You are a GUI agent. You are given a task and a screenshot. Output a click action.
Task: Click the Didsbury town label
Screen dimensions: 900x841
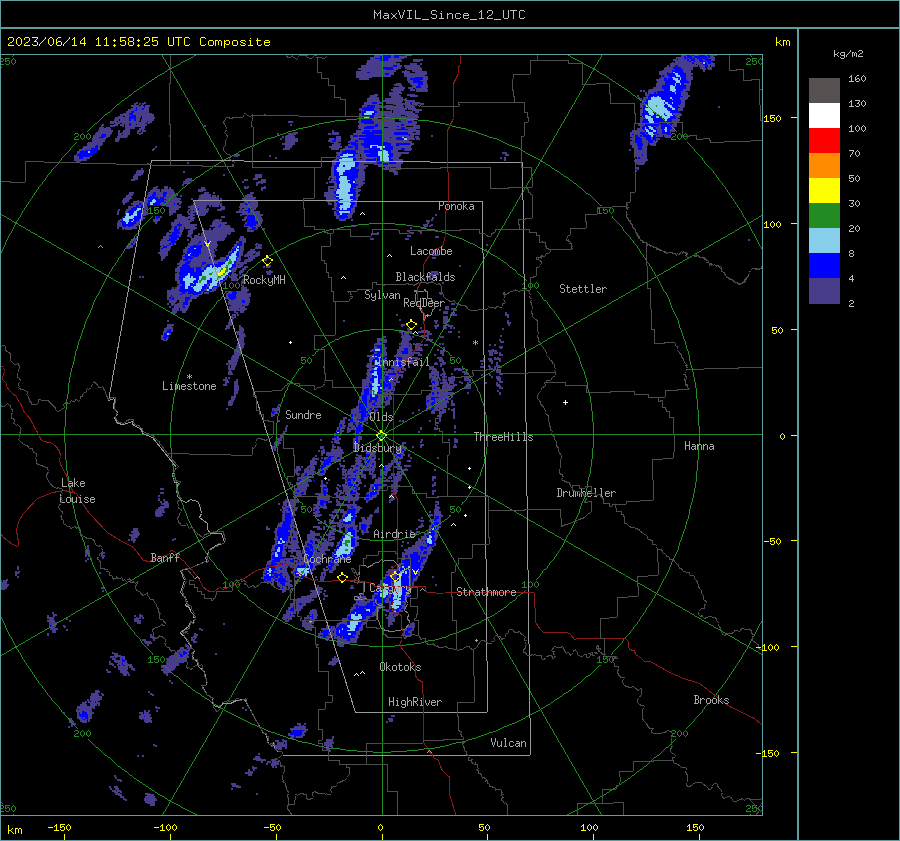point(378,448)
